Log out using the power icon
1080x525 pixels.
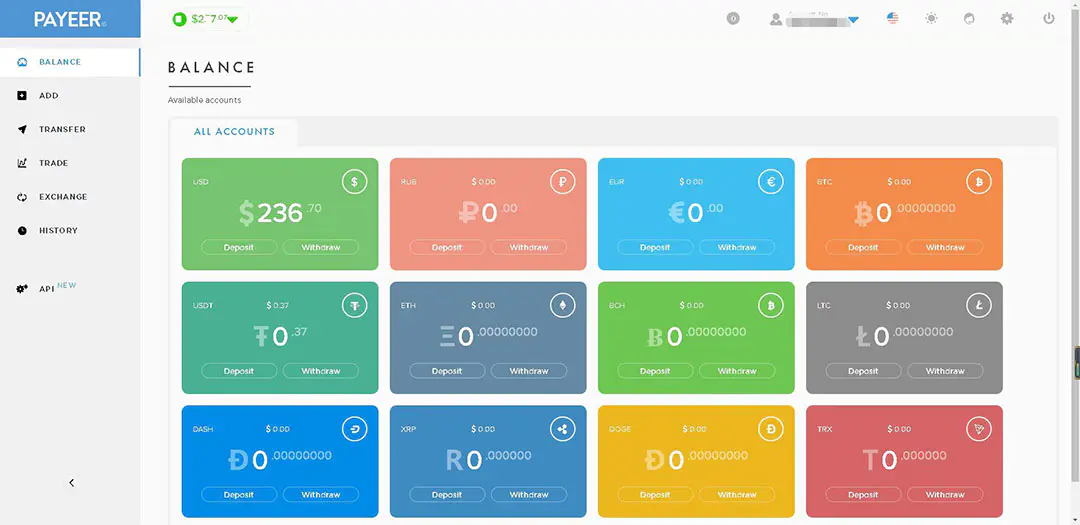pyautogui.click(x=1048, y=18)
